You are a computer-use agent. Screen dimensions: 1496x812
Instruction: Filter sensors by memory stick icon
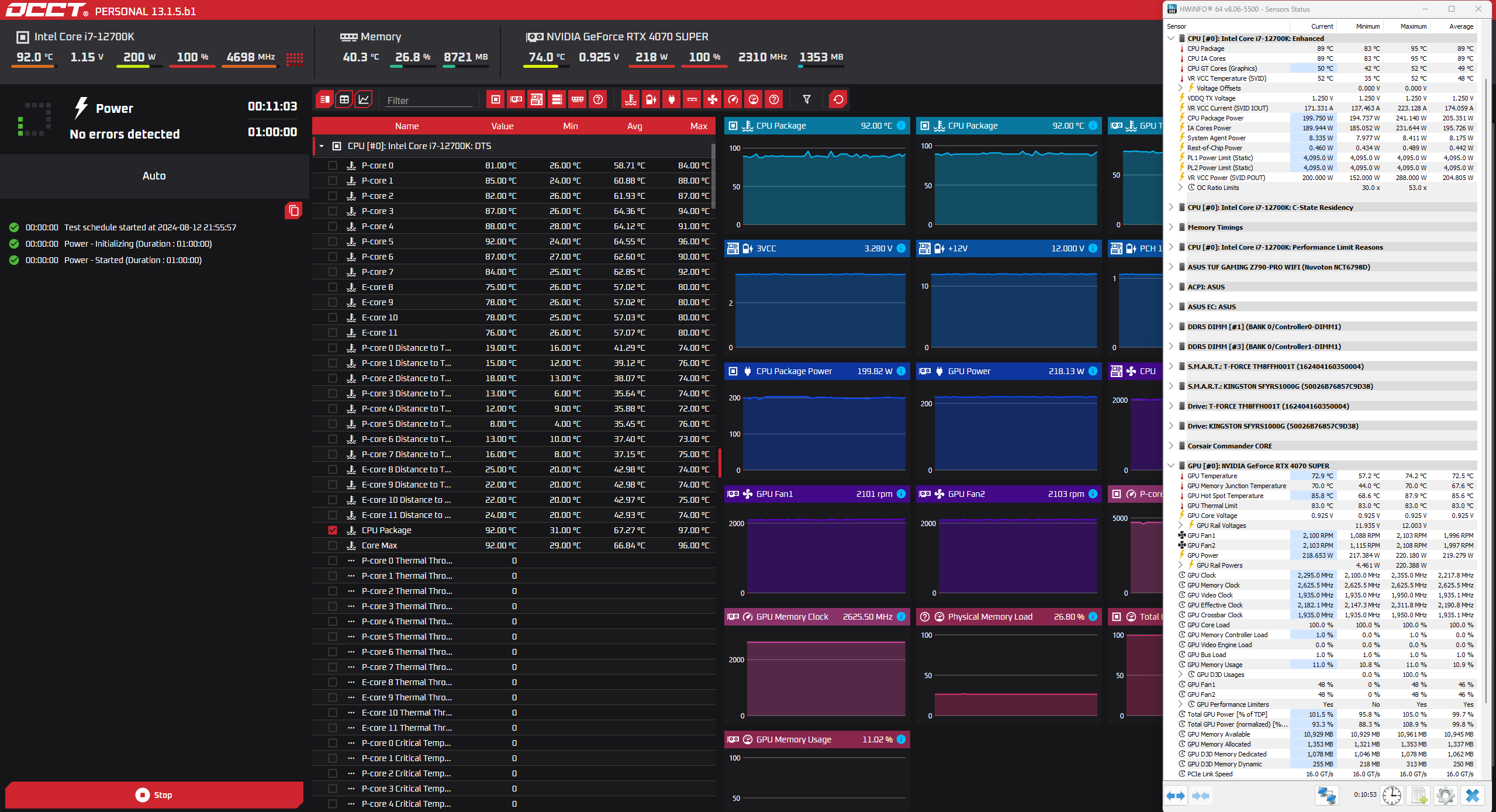578,99
